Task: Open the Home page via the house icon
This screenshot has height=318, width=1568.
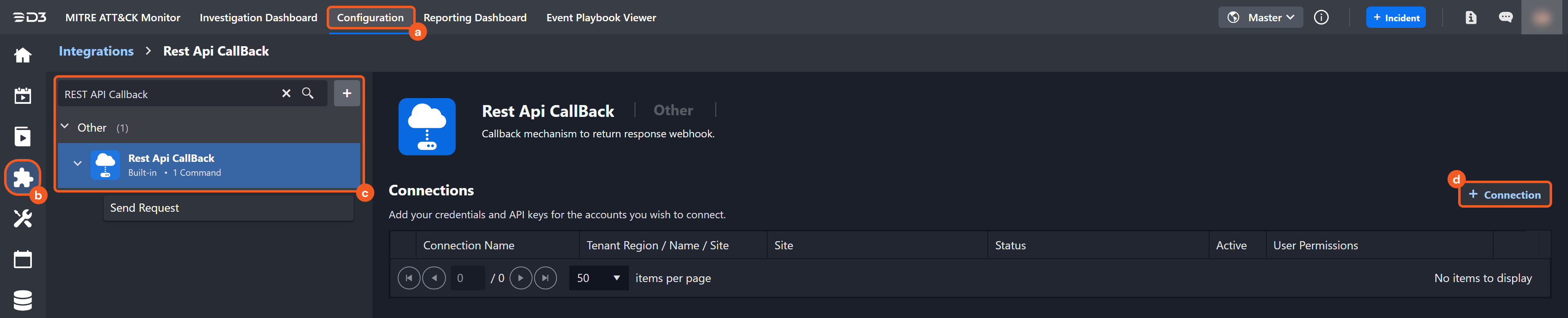Action: 22,55
